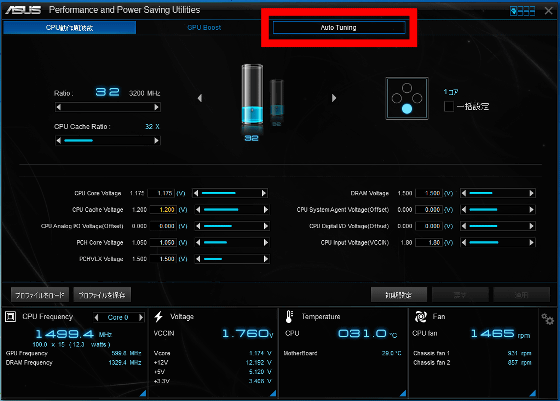Select next core with Core 0 right arrow
Screen dimensions: 560x401
click(141, 317)
